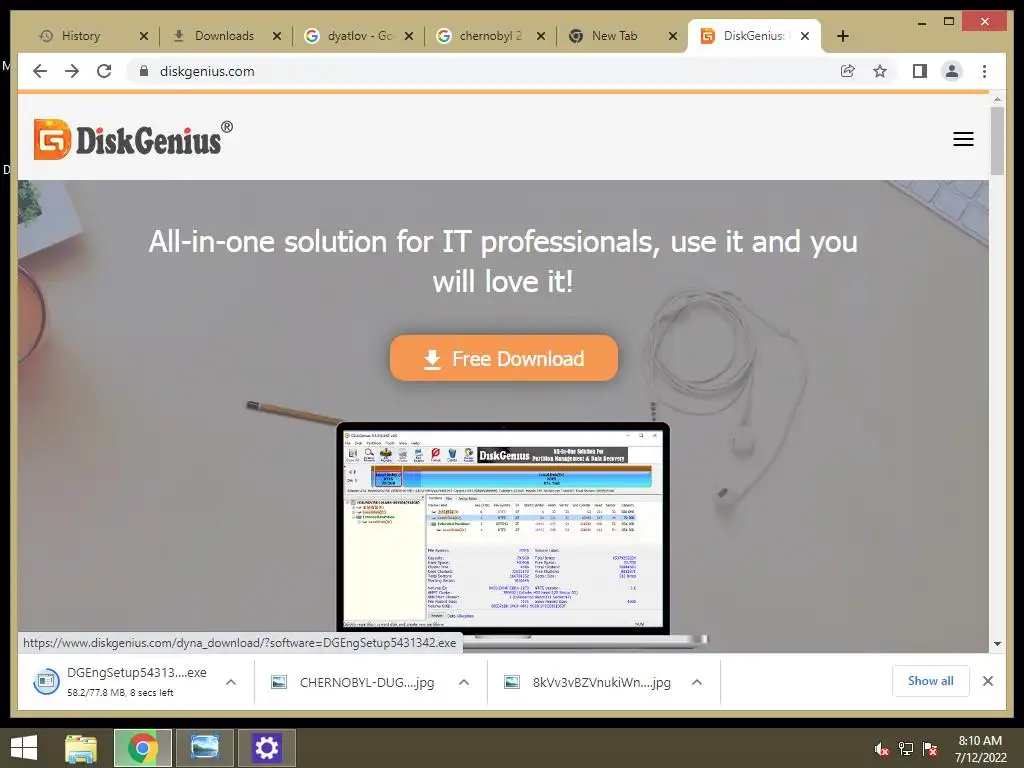Screen dimensions: 1024x768
Task: Click the vertical scrollbar thumb
Action: point(997,140)
